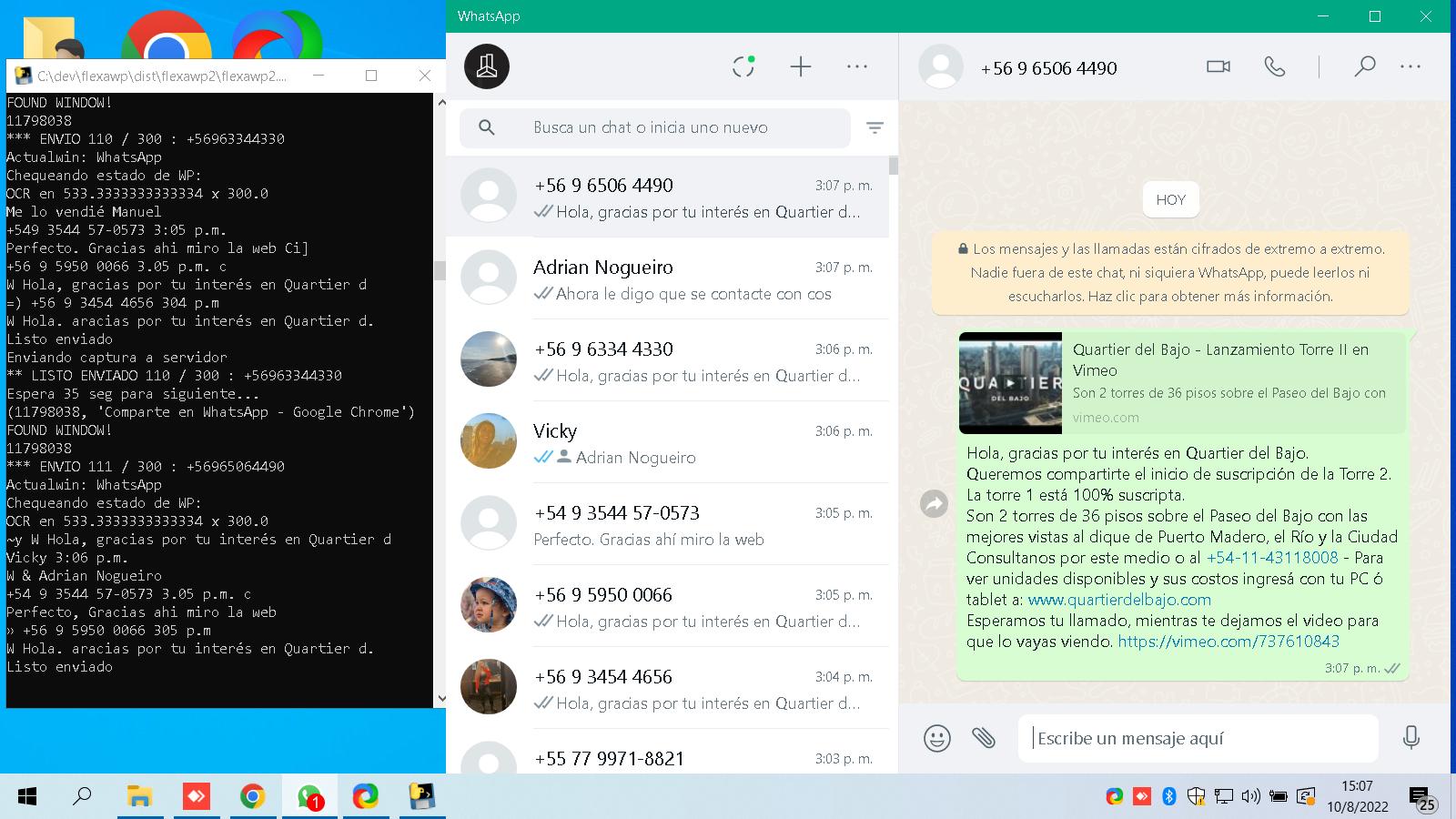Viewport: 1456px width, 819px height.
Task: Open the Google Chrome desktop shortcut
Action: click(167, 36)
